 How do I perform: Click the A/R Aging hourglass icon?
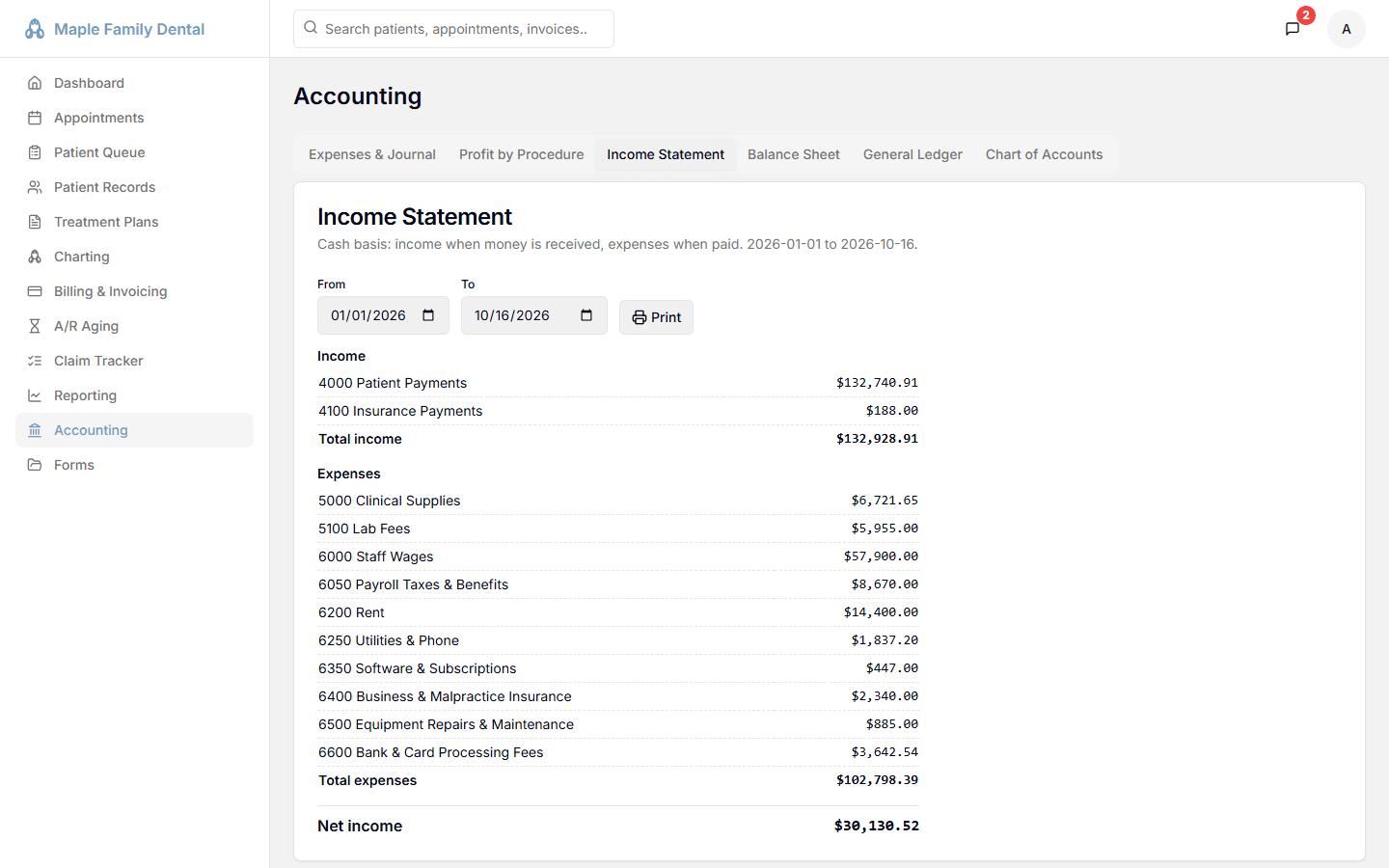35,326
